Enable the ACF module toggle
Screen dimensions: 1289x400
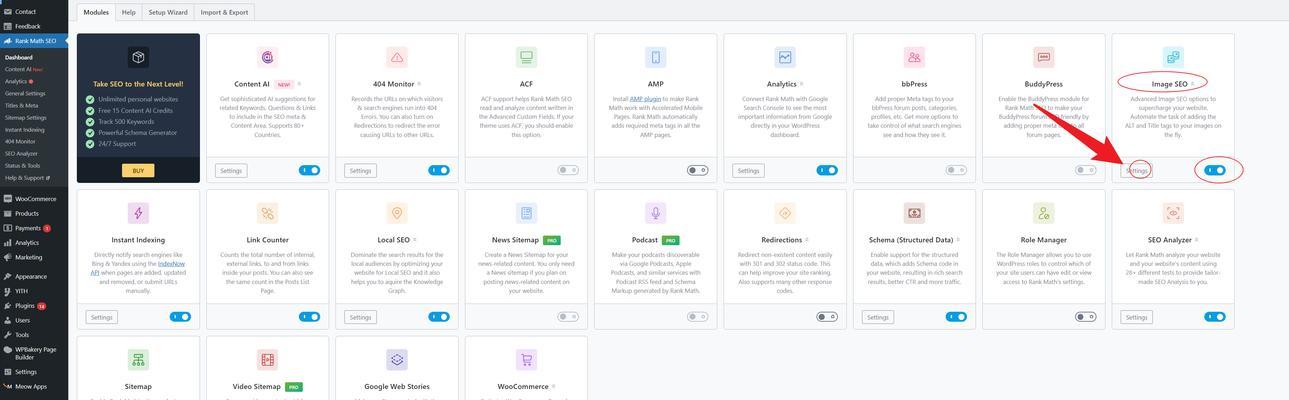(x=568, y=170)
